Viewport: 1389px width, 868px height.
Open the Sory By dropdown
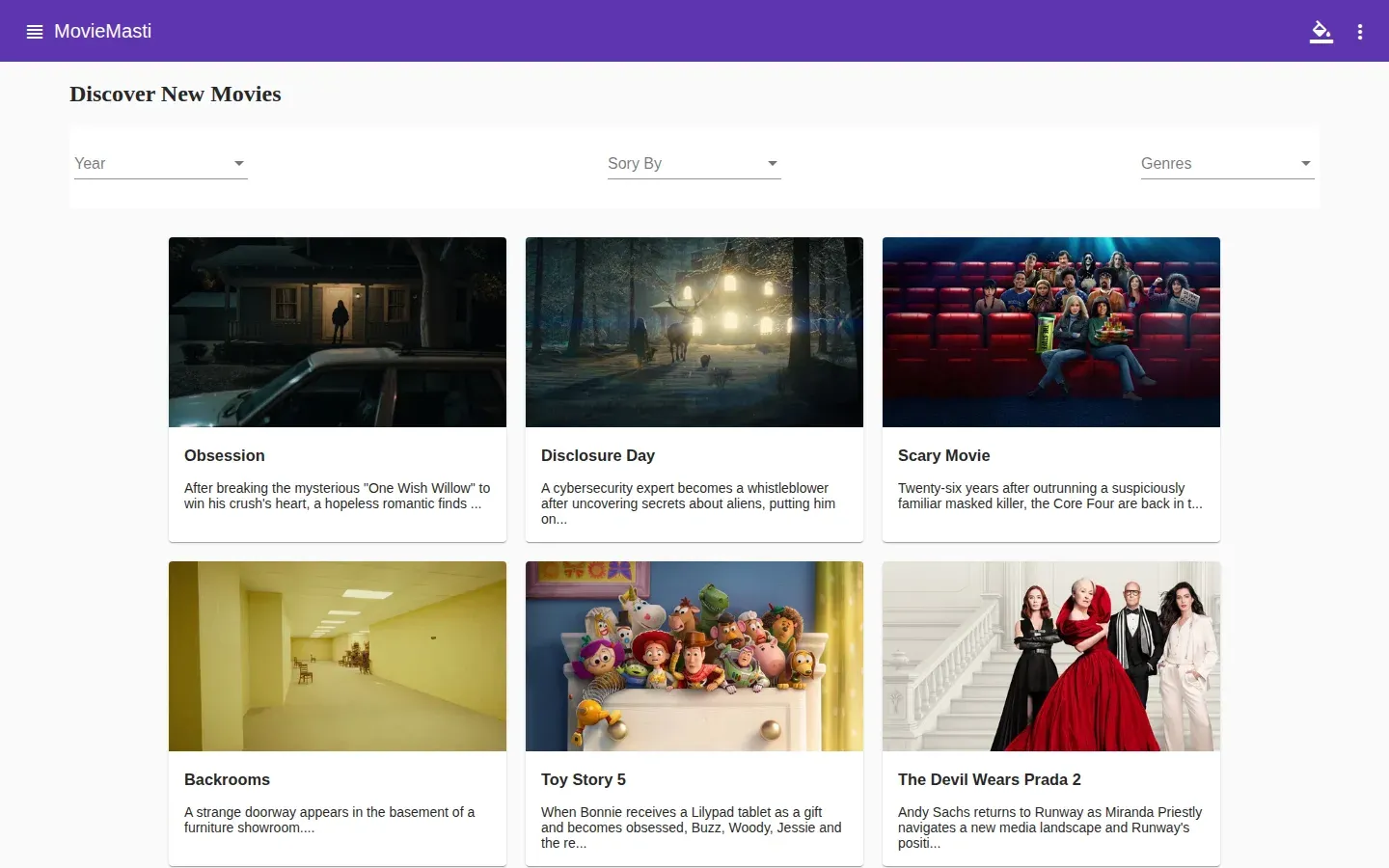click(x=694, y=164)
